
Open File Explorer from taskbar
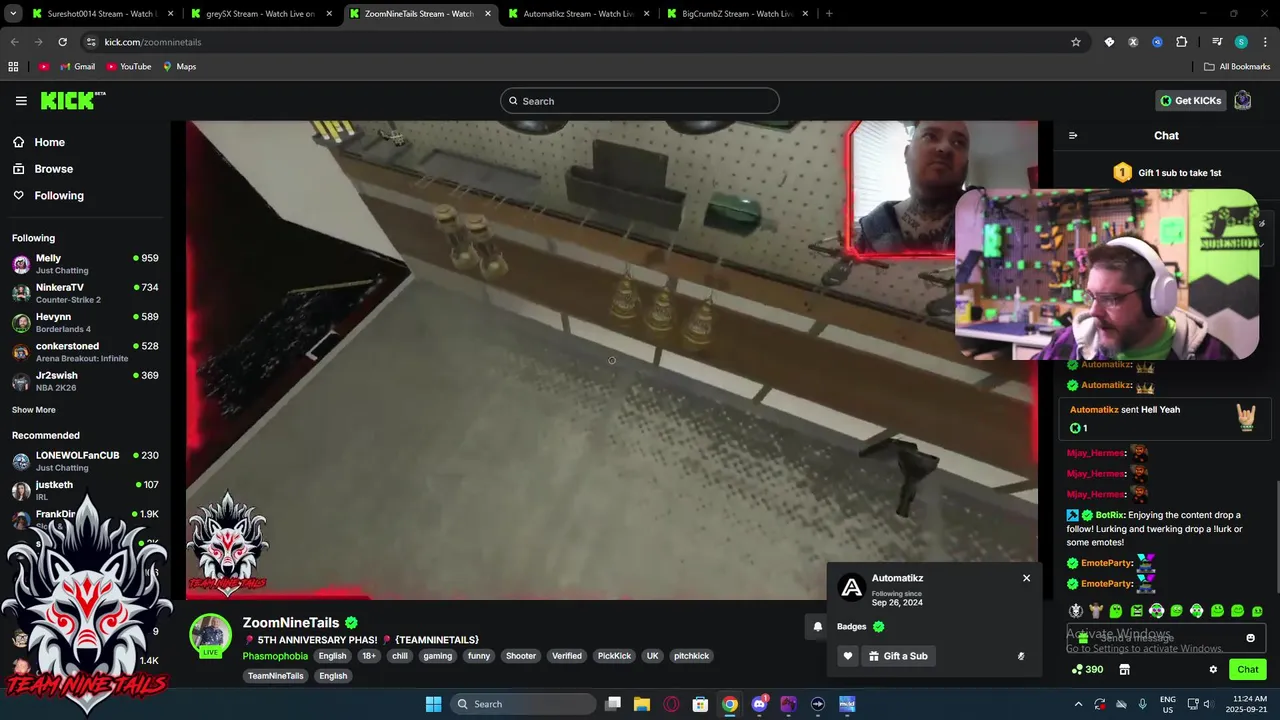click(x=642, y=704)
